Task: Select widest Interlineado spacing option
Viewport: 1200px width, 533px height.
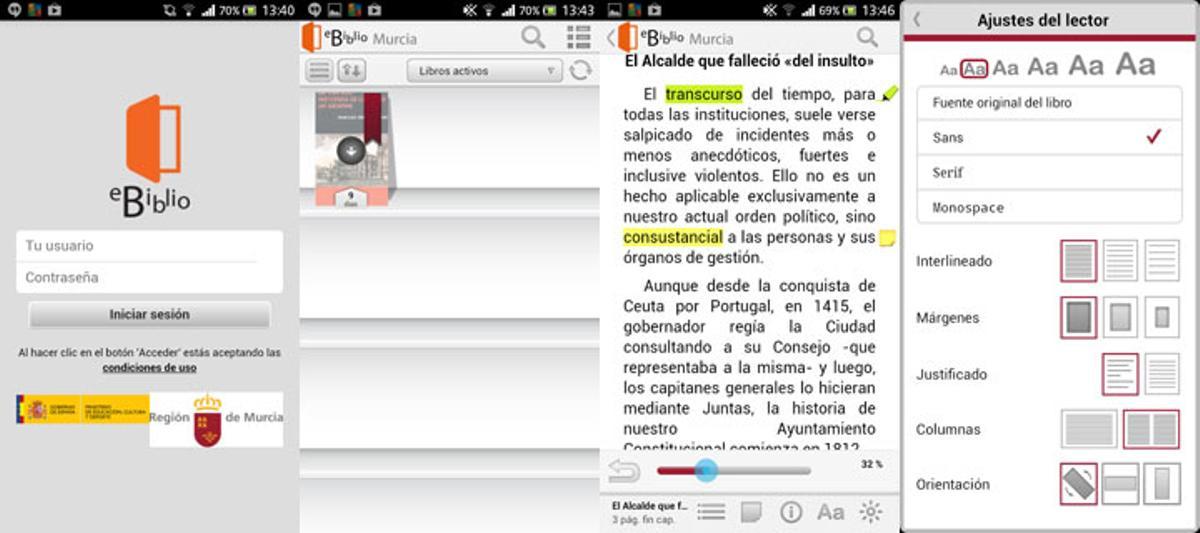Action: click(x=1162, y=261)
